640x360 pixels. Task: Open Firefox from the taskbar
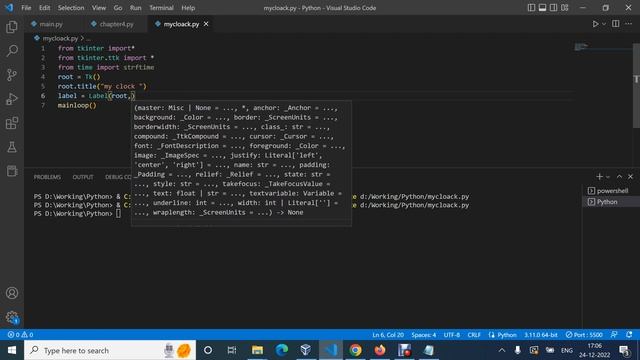pos(380,350)
